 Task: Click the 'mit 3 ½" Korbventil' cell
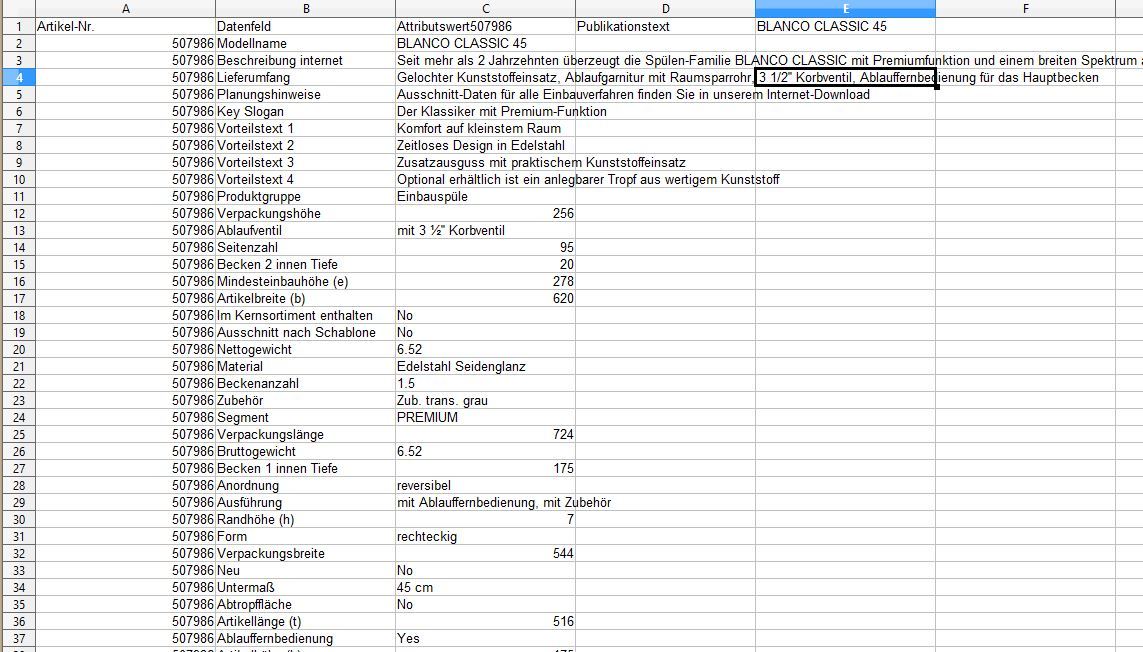point(485,230)
